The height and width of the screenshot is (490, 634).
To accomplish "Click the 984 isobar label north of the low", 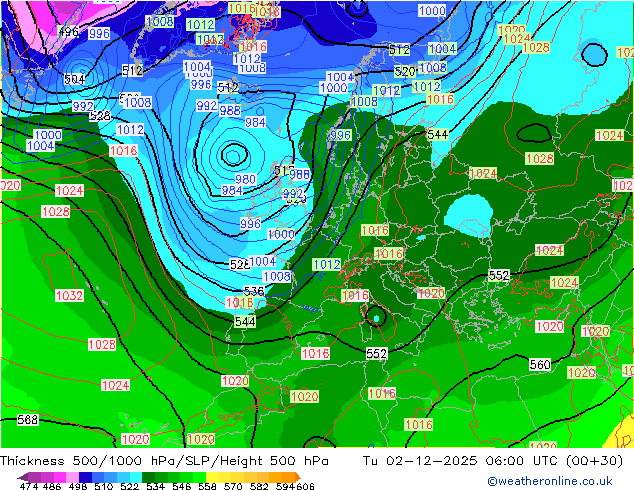I will (x=255, y=122).
